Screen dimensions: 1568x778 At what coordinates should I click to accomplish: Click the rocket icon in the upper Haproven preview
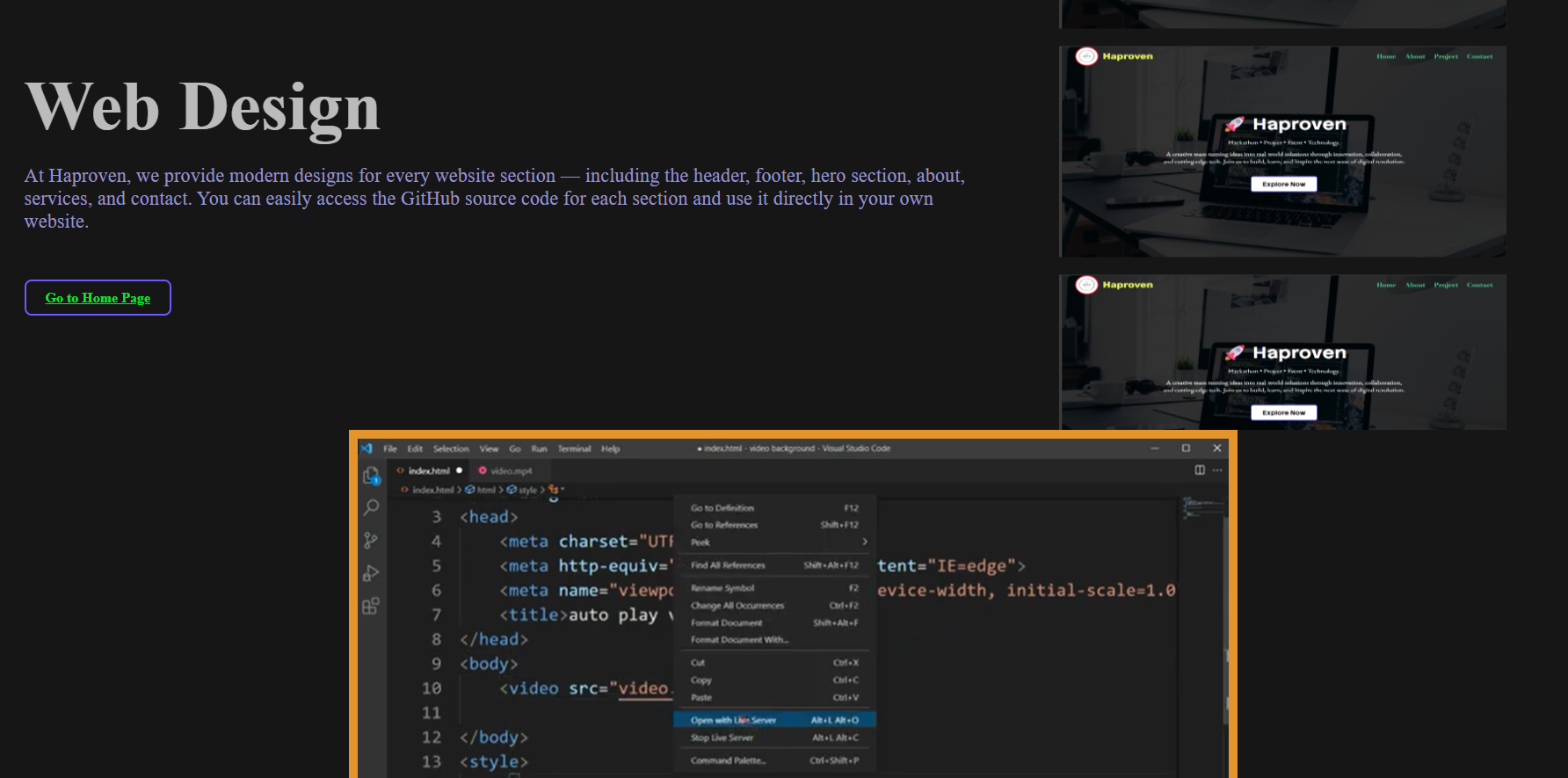pyautogui.click(x=1235, y=125)
